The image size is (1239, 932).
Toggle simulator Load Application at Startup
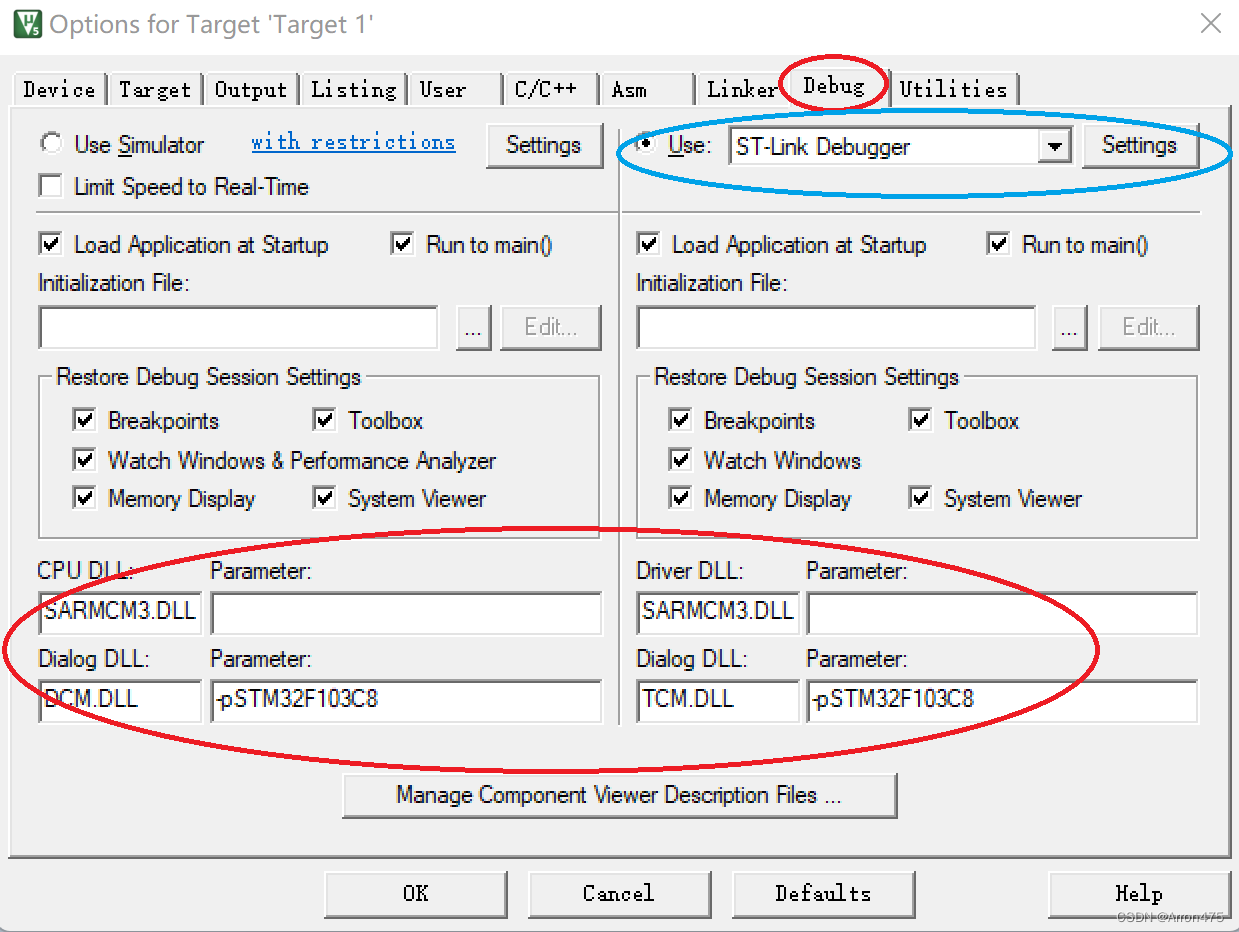point(49,244)
